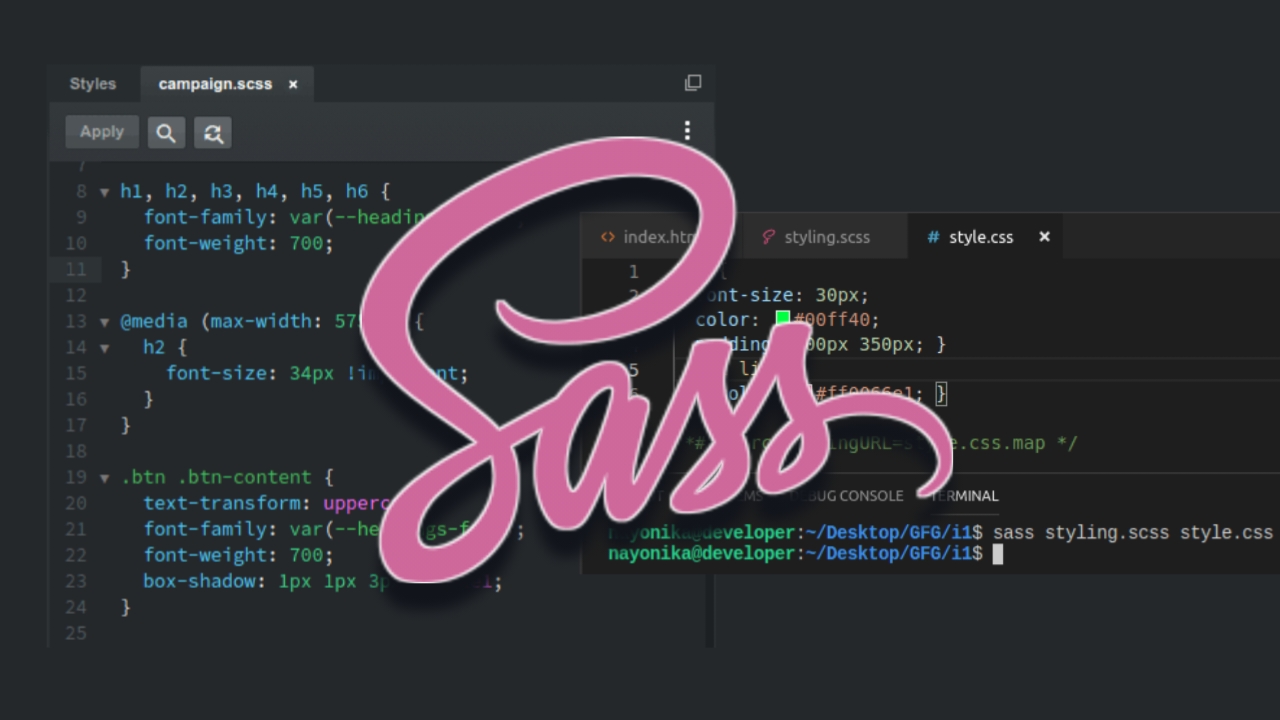Click the HTML icon on index.html tab
Viewport: 1280px width, 720px height.
[x=607, y=237]
